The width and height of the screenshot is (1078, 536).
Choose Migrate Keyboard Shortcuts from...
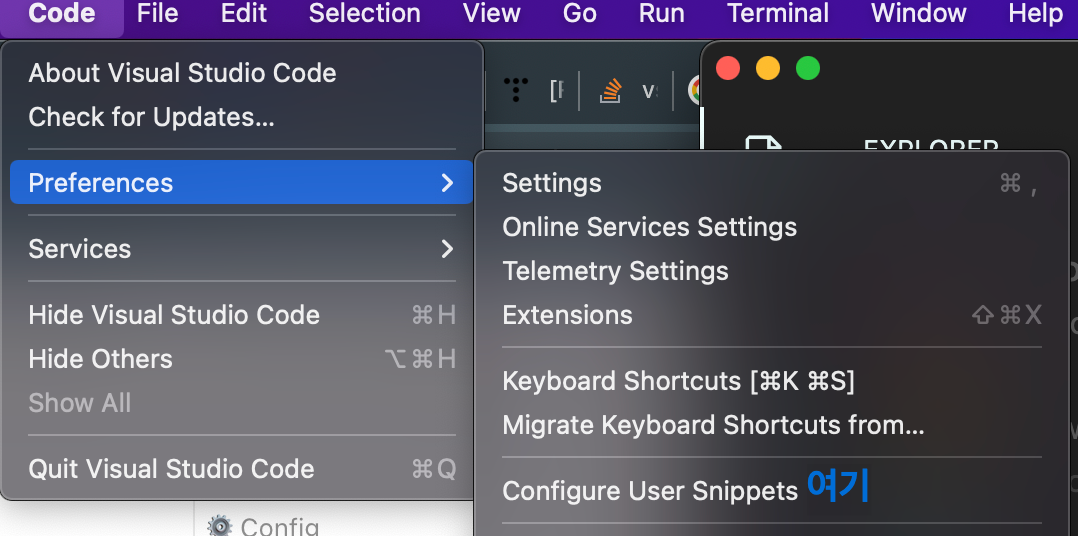(x=771, y=425)
